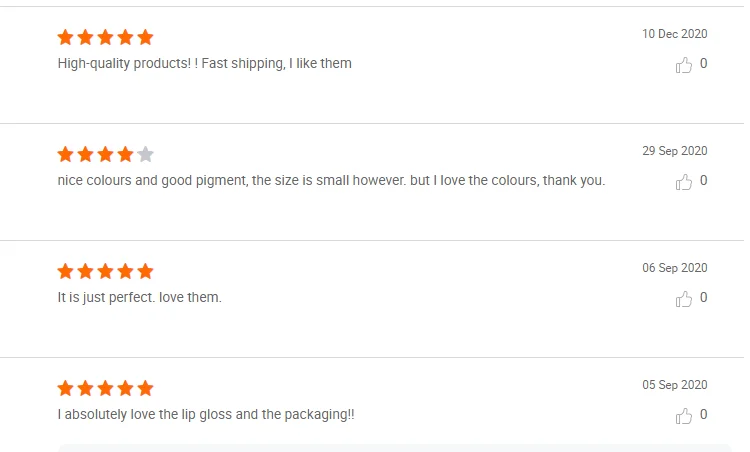Click the review text 'High-quality products! ! Fast shipping'
Viewport: 750px width, 452px height.
click(205, 63)
